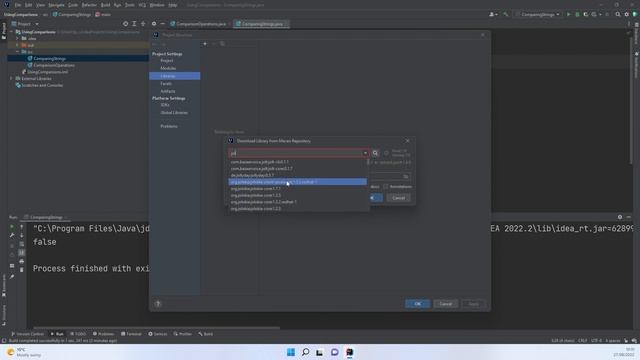Click the green Run button in the toolbar
This screenshot has height=360, width=640.
[568, 14]
